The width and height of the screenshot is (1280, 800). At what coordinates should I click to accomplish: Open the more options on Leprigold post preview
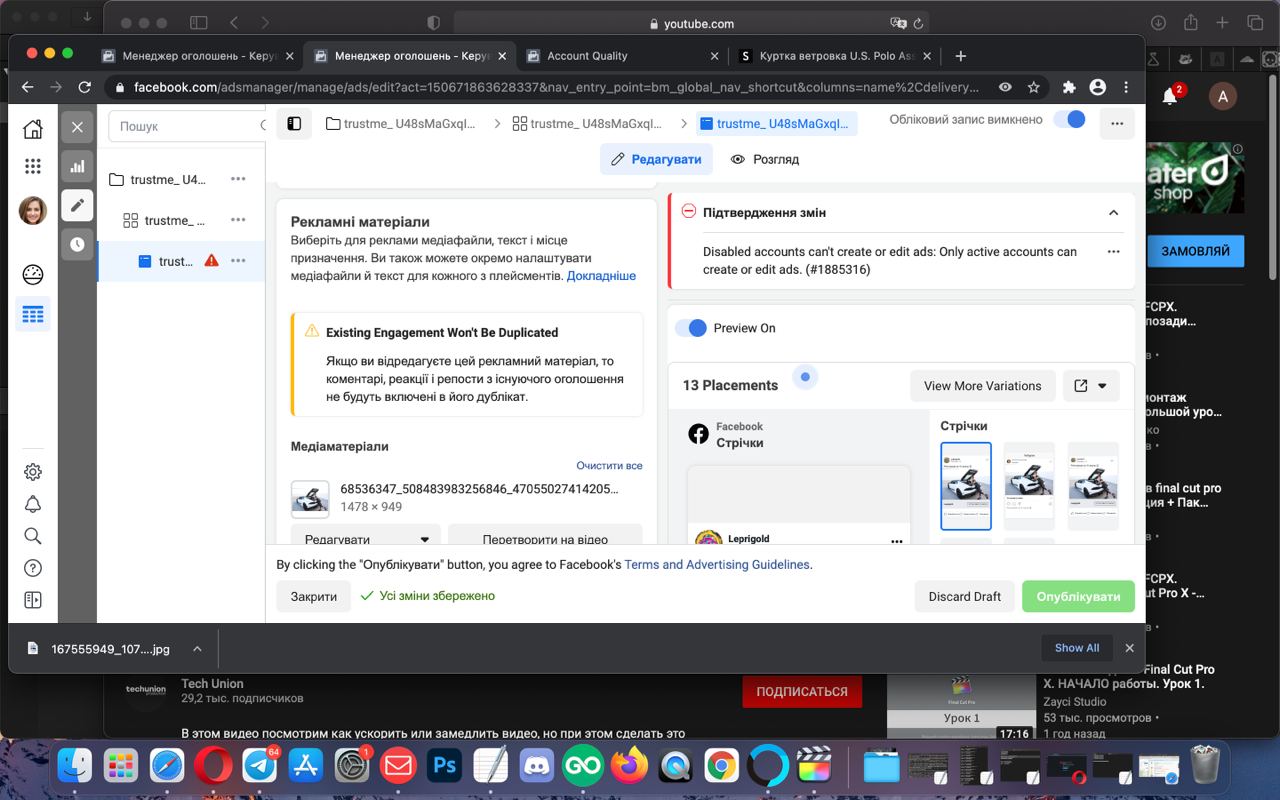pos(896,541)
